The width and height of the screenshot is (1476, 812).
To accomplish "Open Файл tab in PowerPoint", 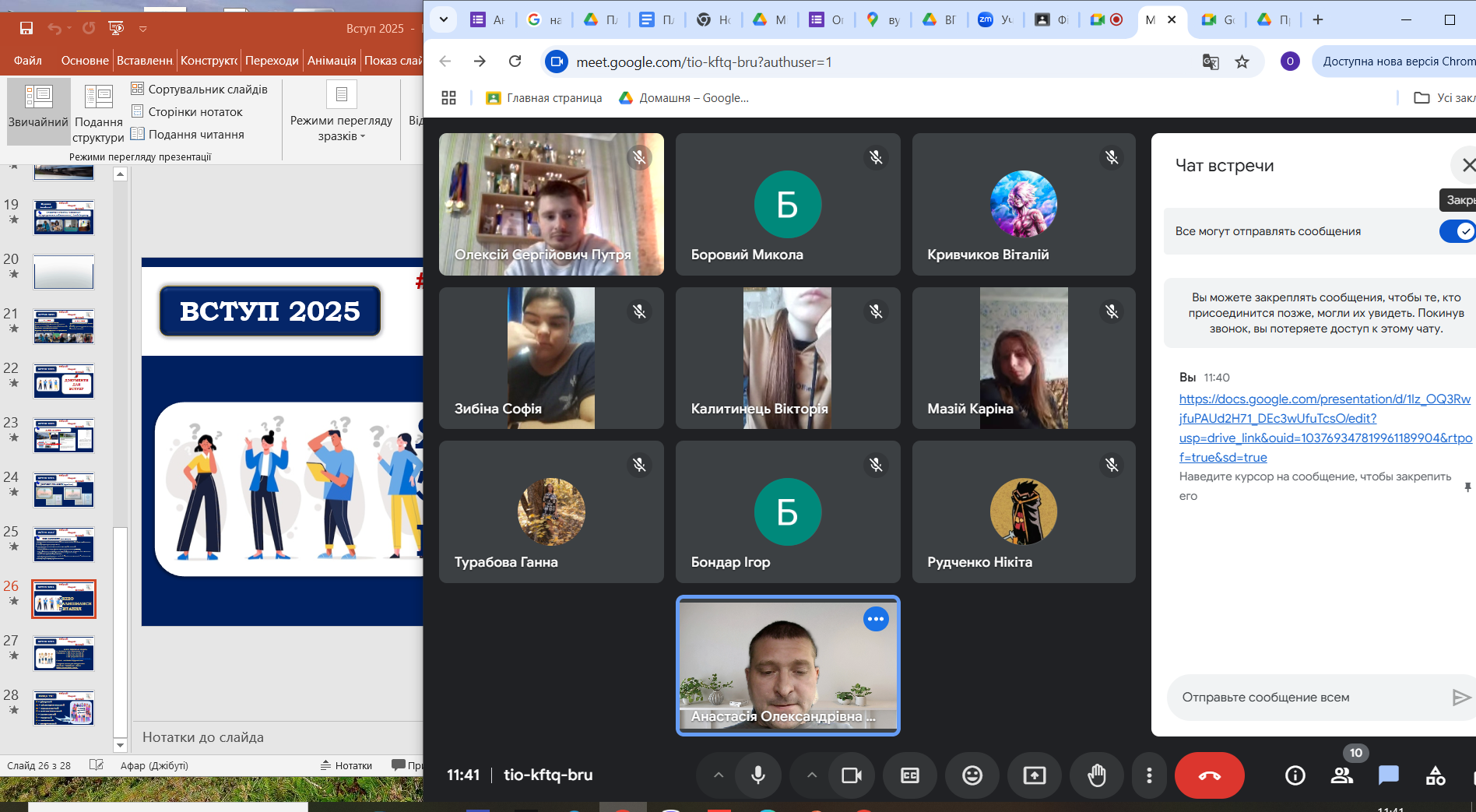I will (28, 60).
